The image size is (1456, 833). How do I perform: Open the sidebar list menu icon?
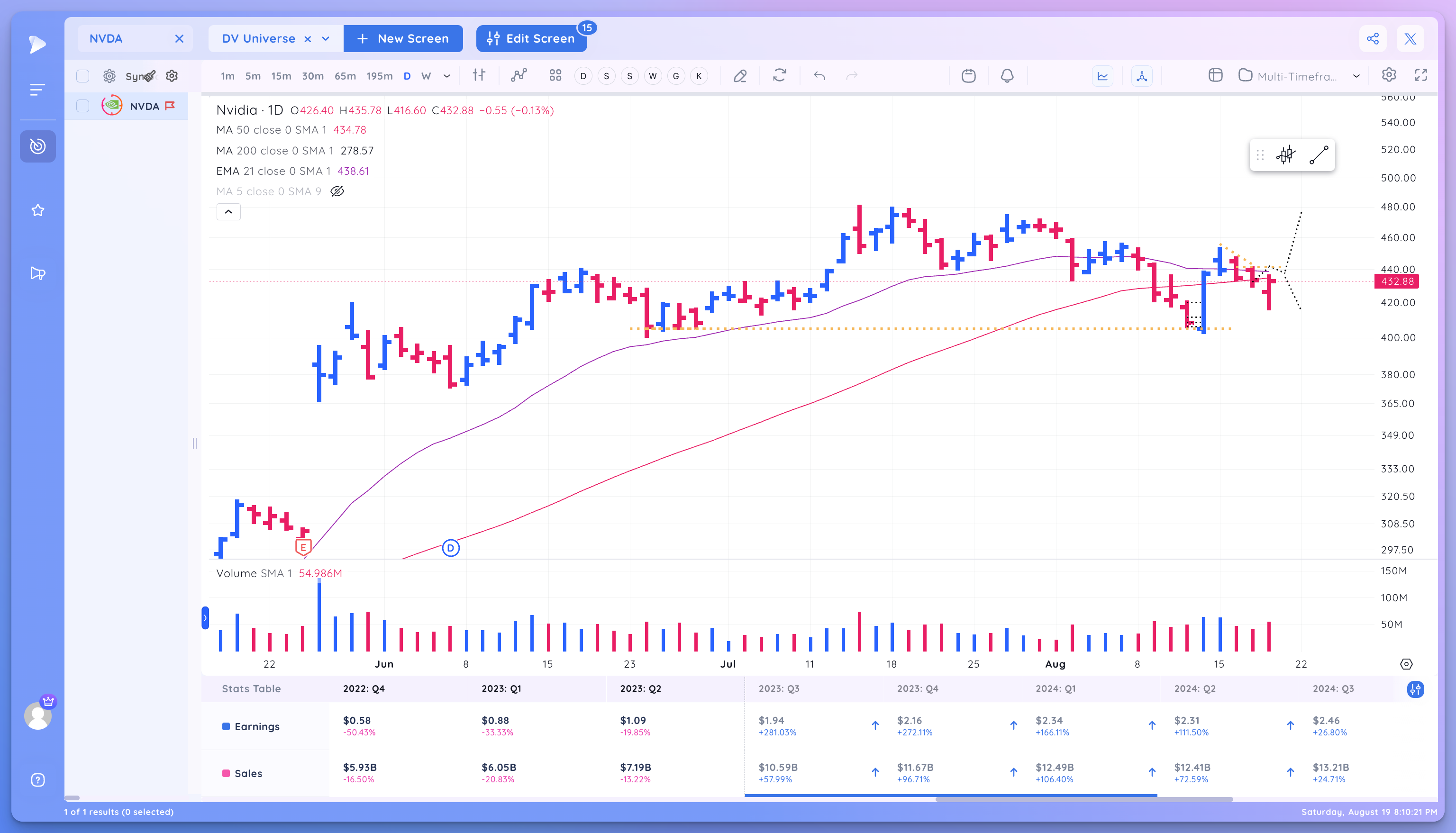[37, 90]
